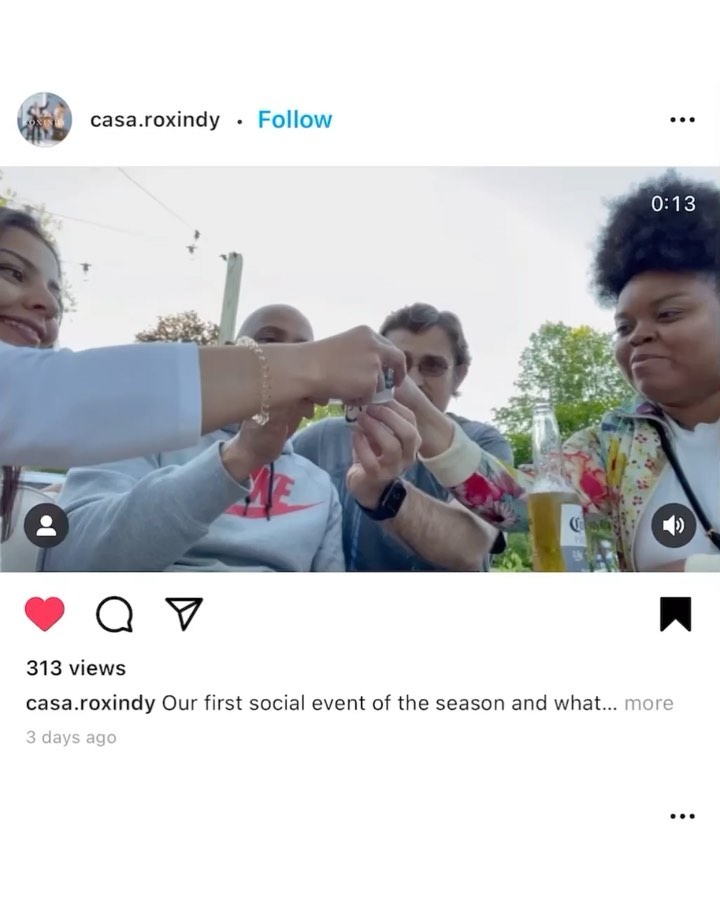The height and width of the screenshot is (900, 720).
Task: Open casa.roxindy username in post header
Action: click(x=155, y=120)
